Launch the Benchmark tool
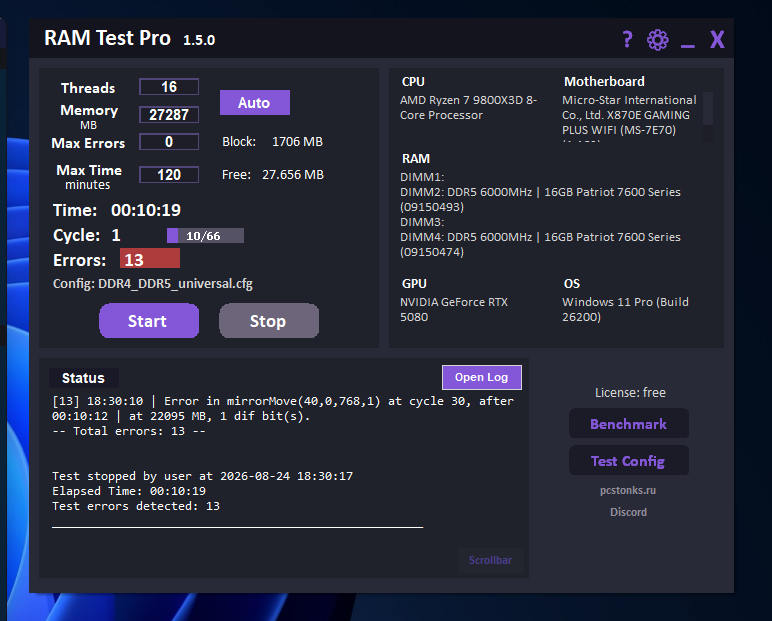772x621 pixels. [629, 424]
